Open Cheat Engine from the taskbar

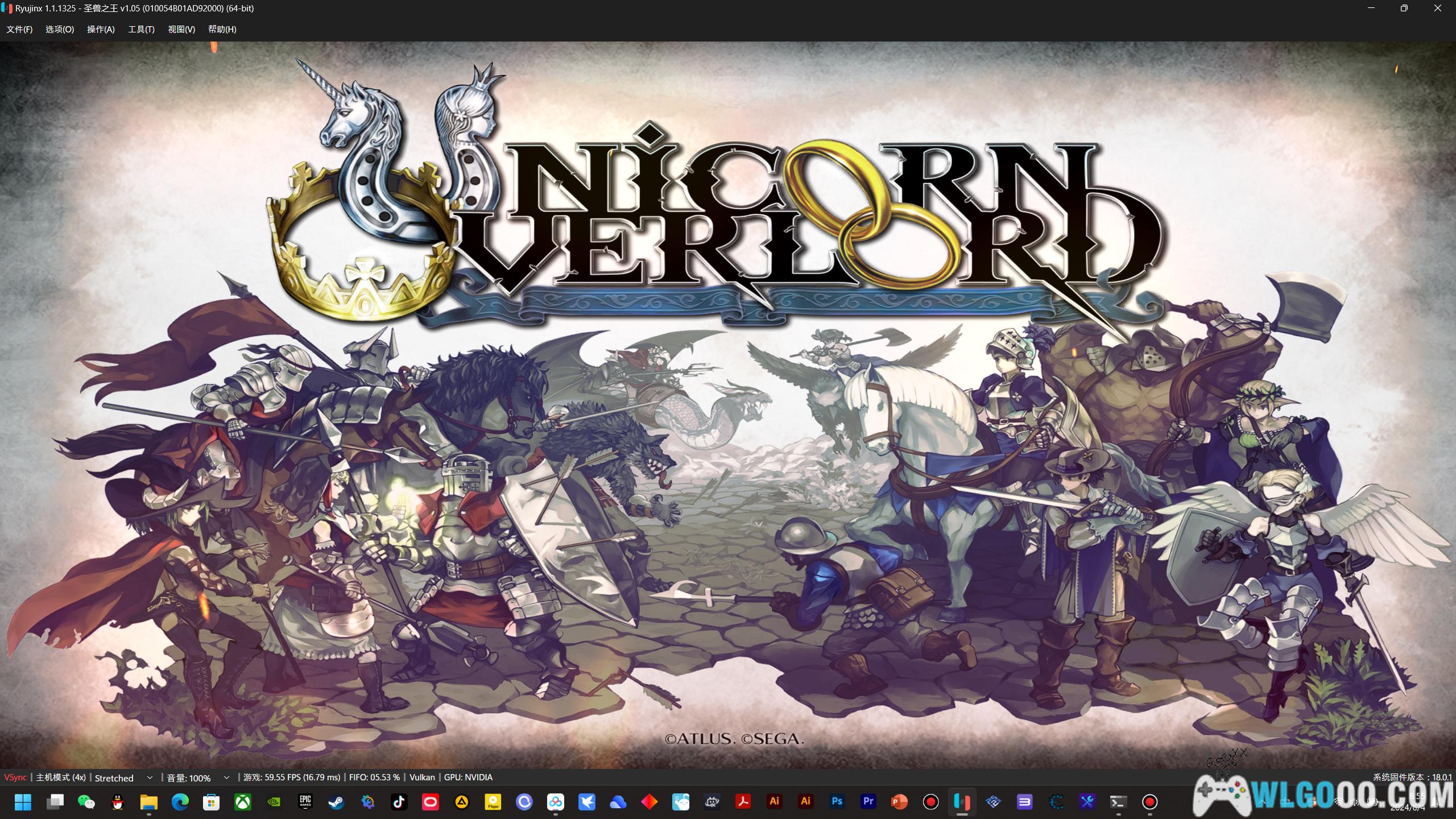click(1056, 802)
